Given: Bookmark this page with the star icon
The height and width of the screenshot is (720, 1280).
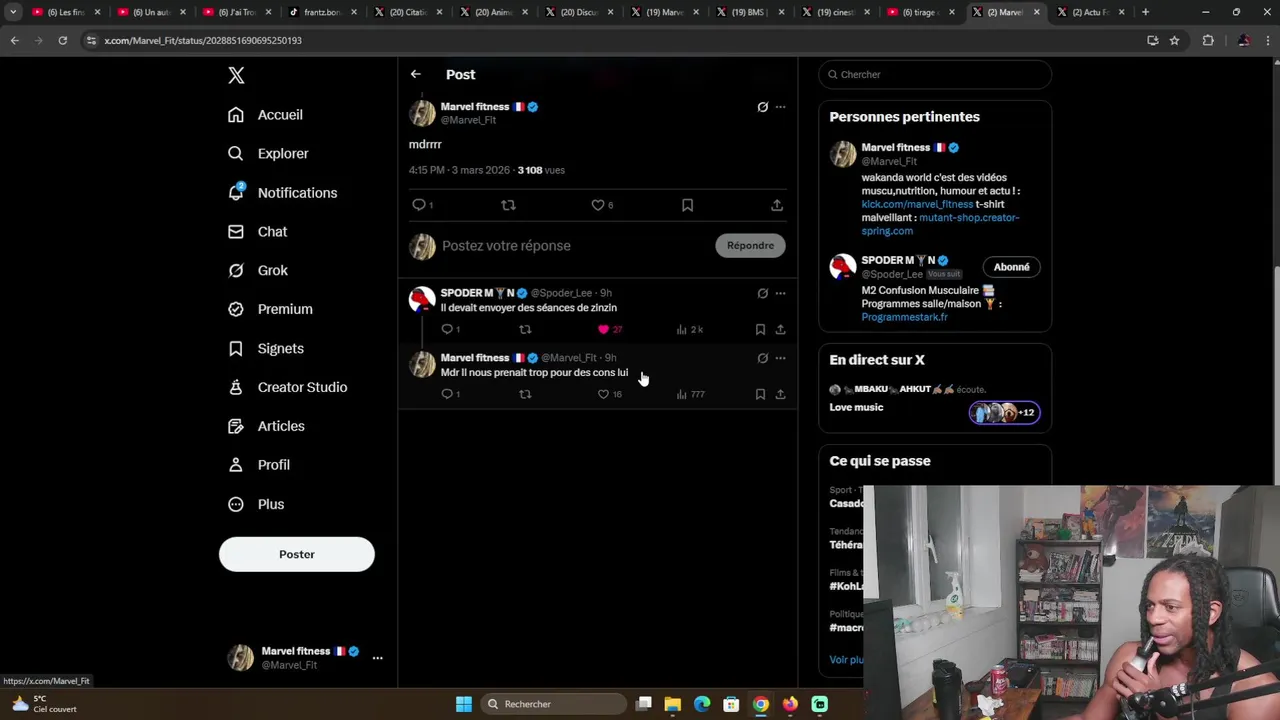Looking at the screenshot, I should click(x=1174, y=40).
